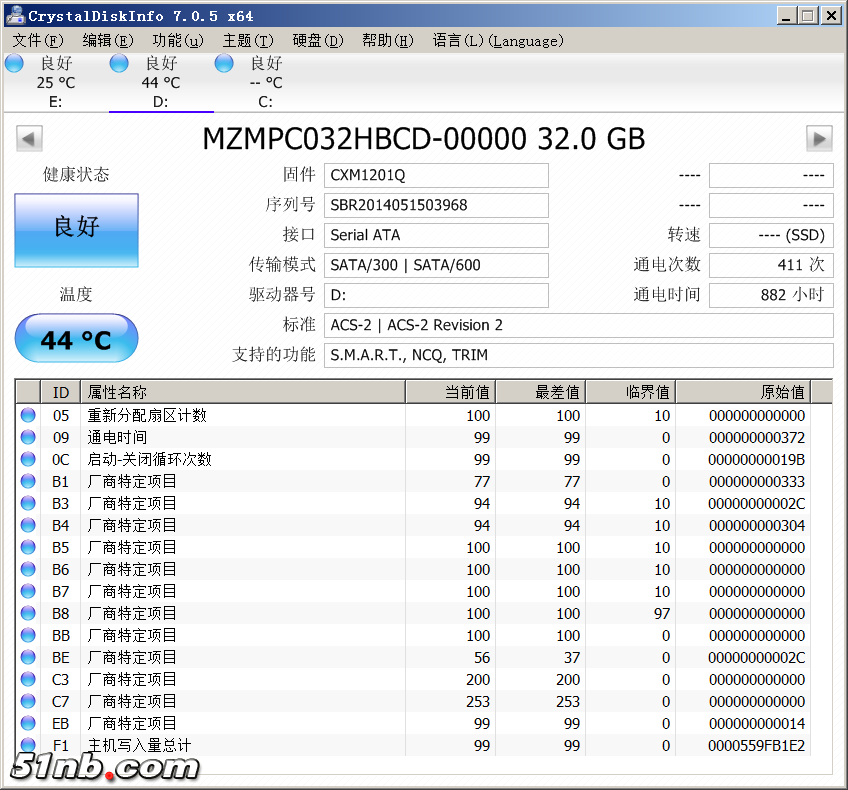Close the CrystalDiskInfo window
Image resolution: width=848 pixels, height=790 pixels.
pyautogui.click(x=831, y=16)
